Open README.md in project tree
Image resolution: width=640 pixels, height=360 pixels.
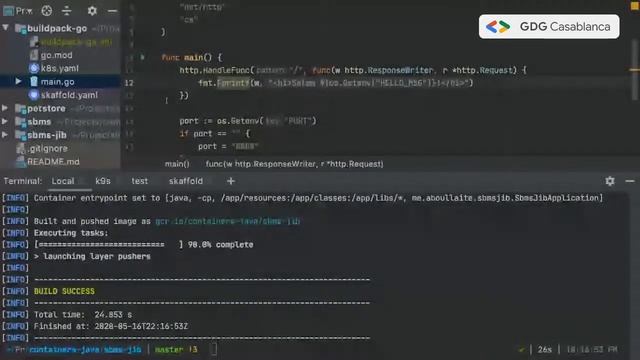point(53,162)
